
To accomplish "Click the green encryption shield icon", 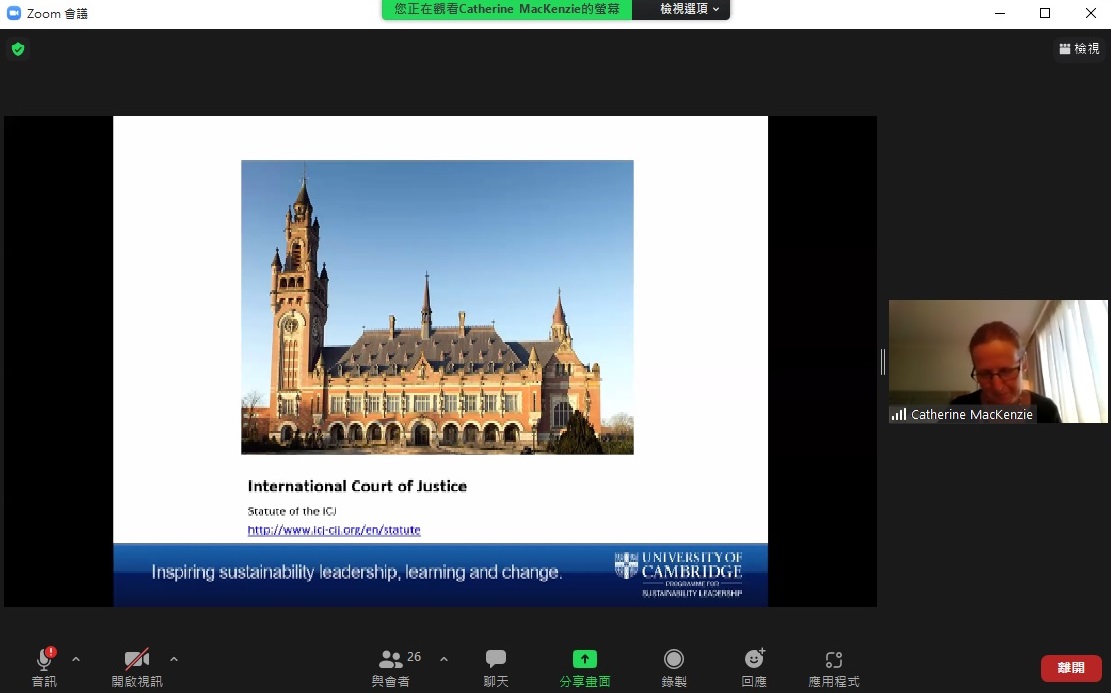I will pyautogui.click(x=18, y=49).
